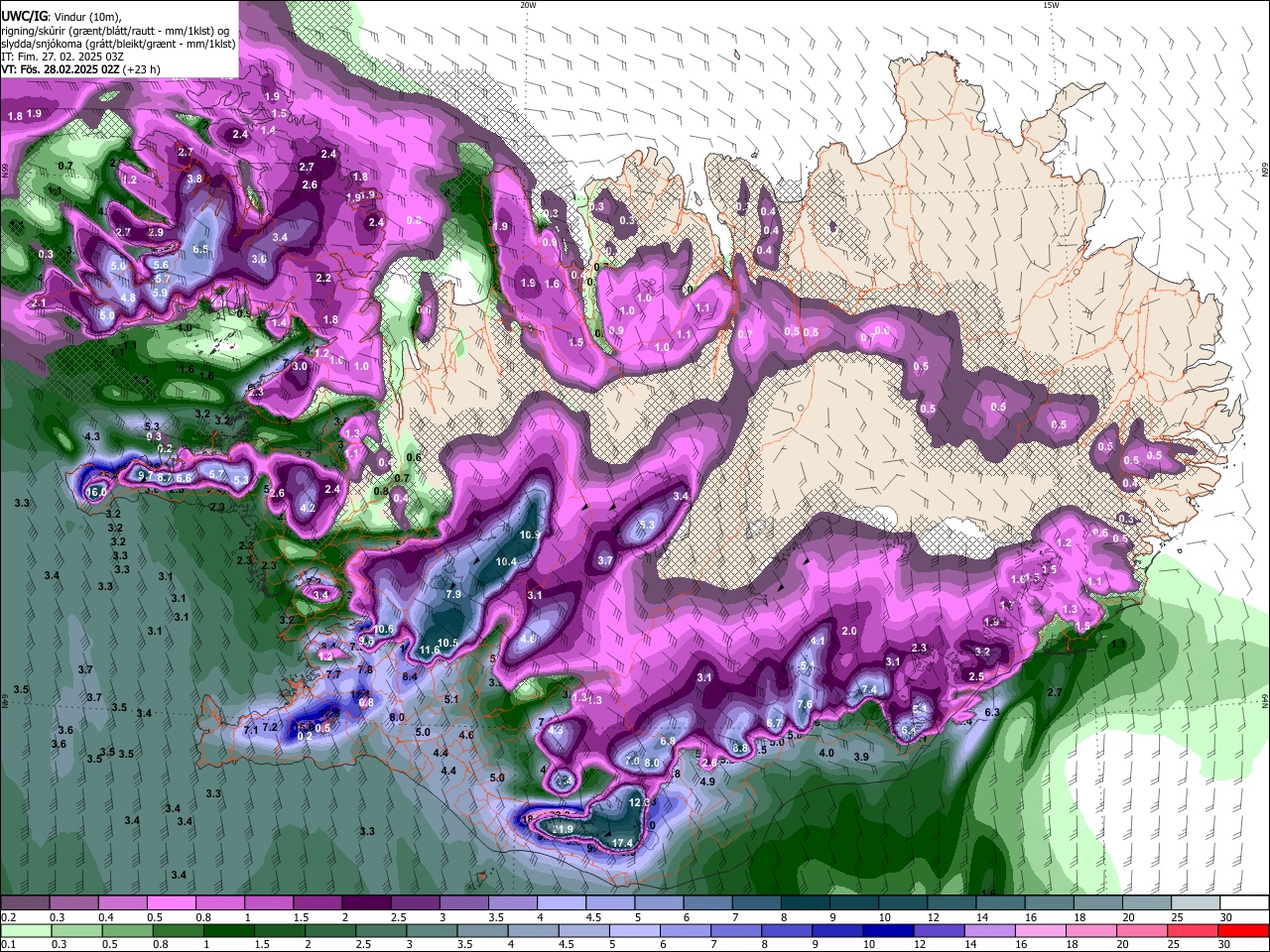Click the 11.6 precipitation value
The image size is (1270, 952).
pyautogui.click(x=430, y=651)
